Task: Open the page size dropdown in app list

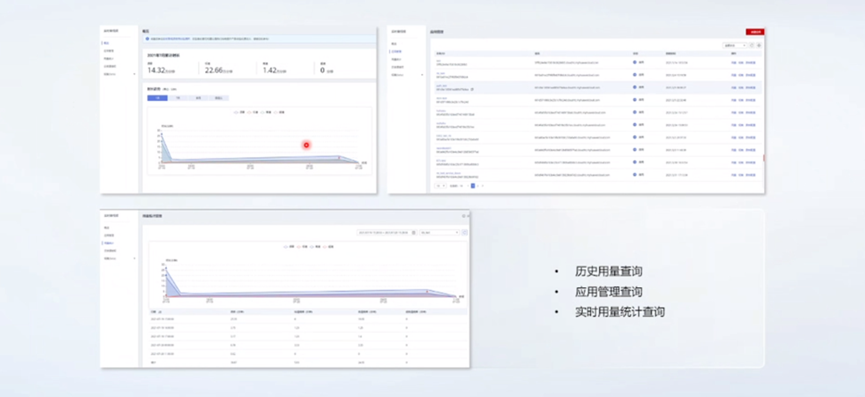Action: point(440,186)
